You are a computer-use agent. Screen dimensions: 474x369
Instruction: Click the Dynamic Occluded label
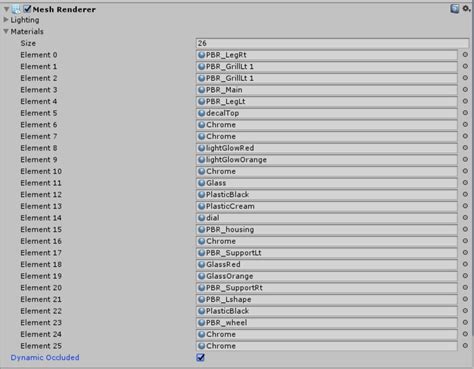(45, 358)
